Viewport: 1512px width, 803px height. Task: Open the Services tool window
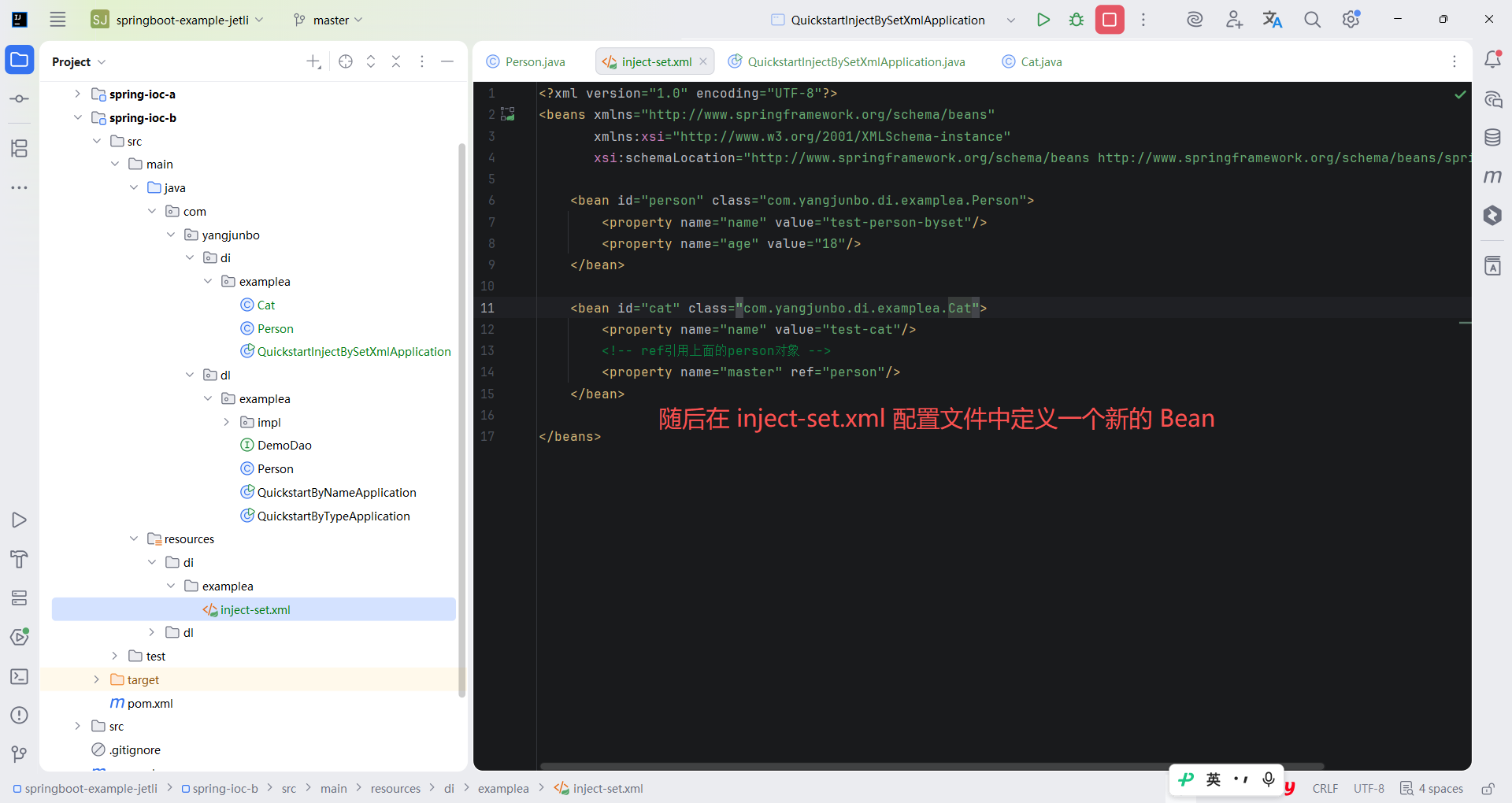pos(20,598)
